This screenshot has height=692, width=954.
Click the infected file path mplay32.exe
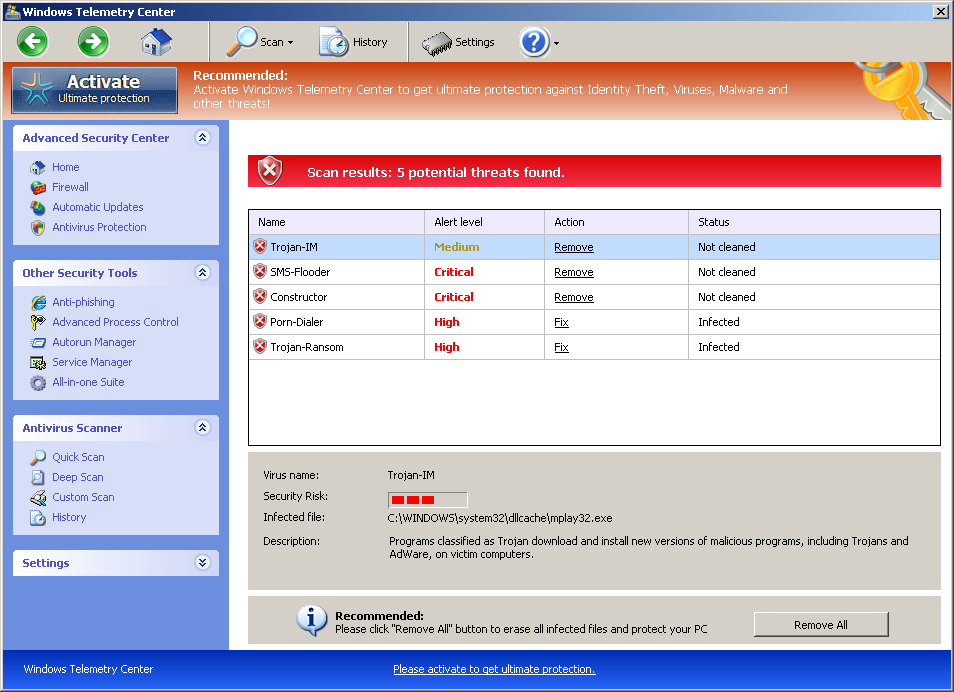pos(500,518)
